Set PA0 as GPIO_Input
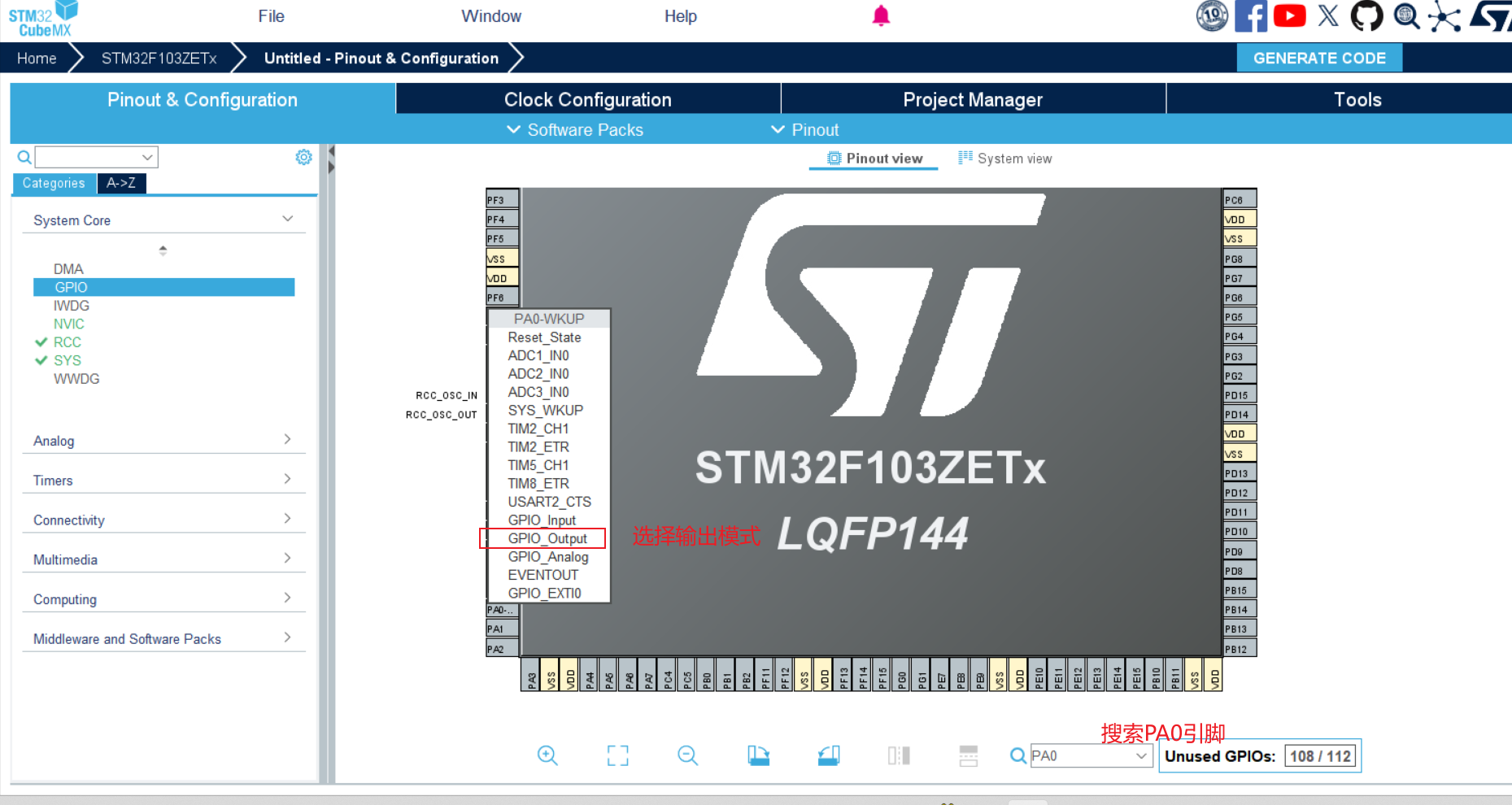 pos(542,520)
